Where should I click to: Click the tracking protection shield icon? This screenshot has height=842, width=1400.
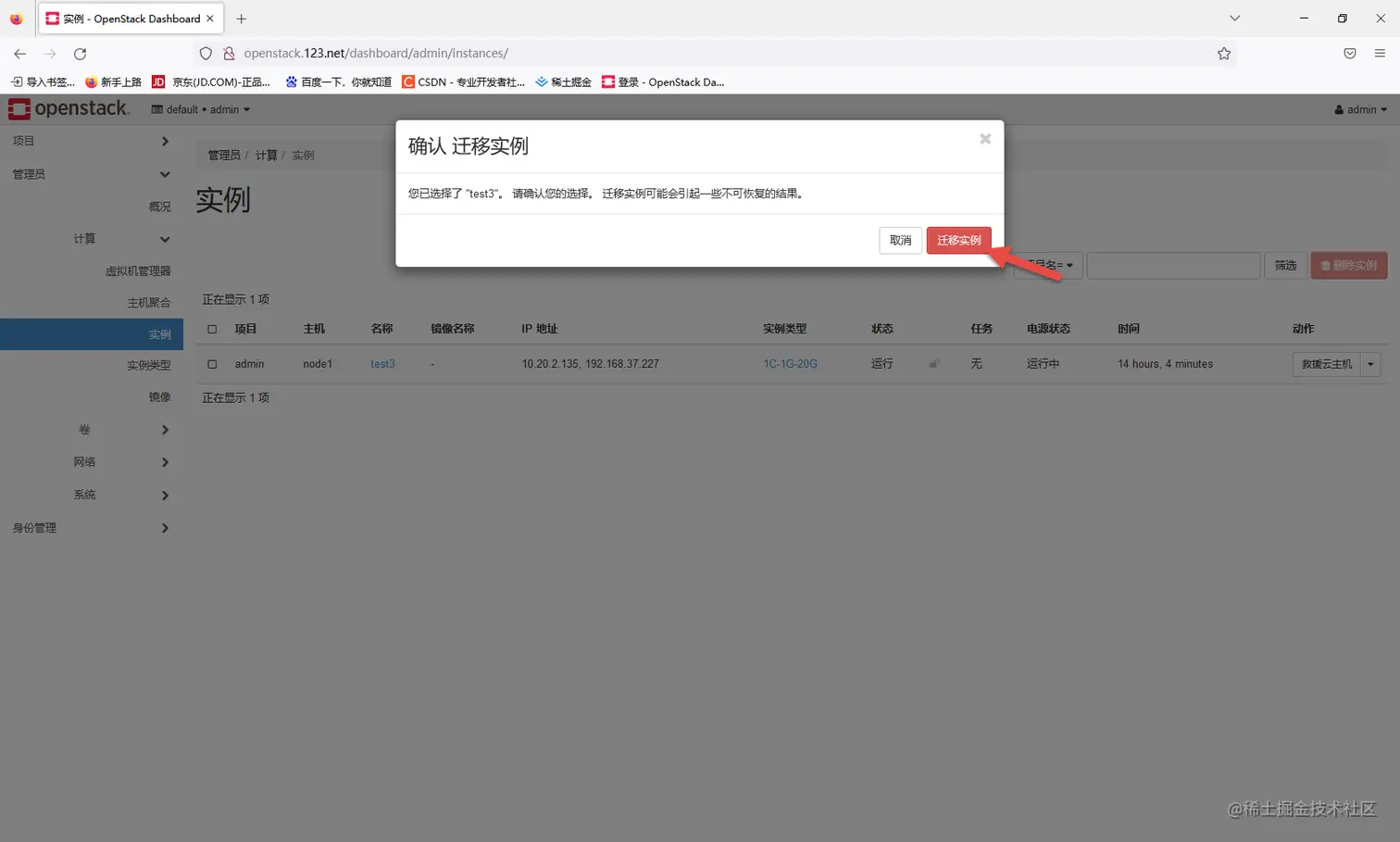(x=206, y=53)
